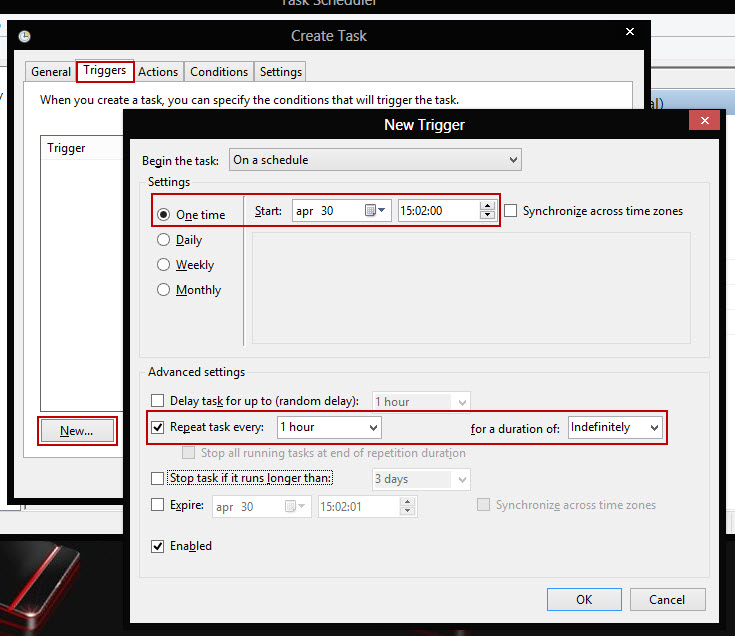735x636 pixels.
Task: Choose the Monthly schedule option
Action: [163, 290]
